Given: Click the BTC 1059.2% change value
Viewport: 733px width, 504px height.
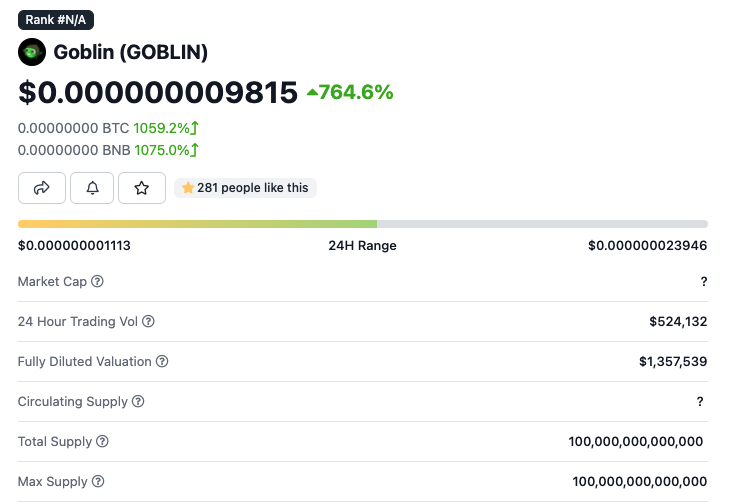Looking at the screenshot, I should [166, 128].
